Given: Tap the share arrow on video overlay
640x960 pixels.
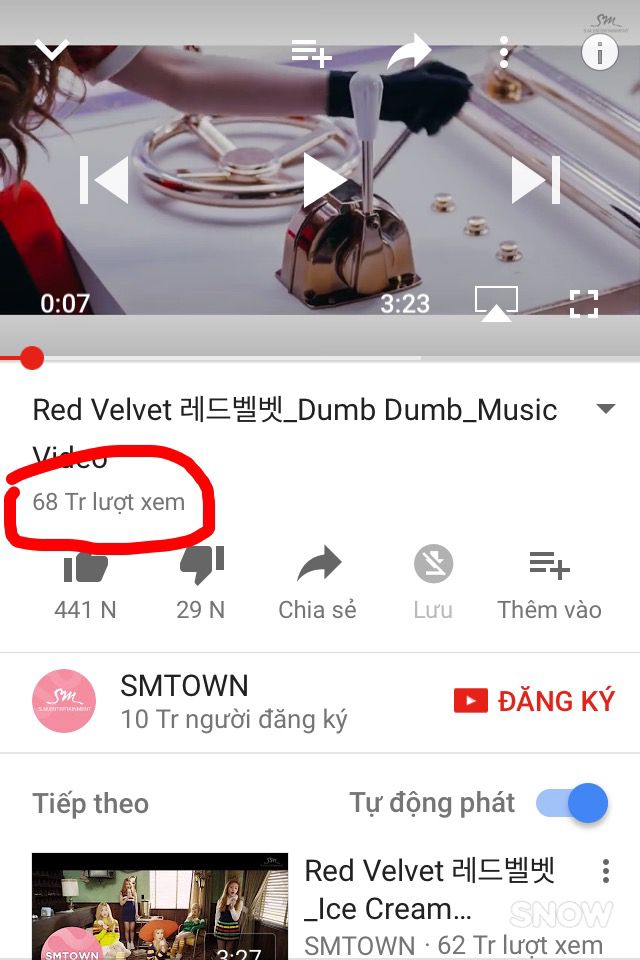Looking at the screenshot, I should 409,52.
